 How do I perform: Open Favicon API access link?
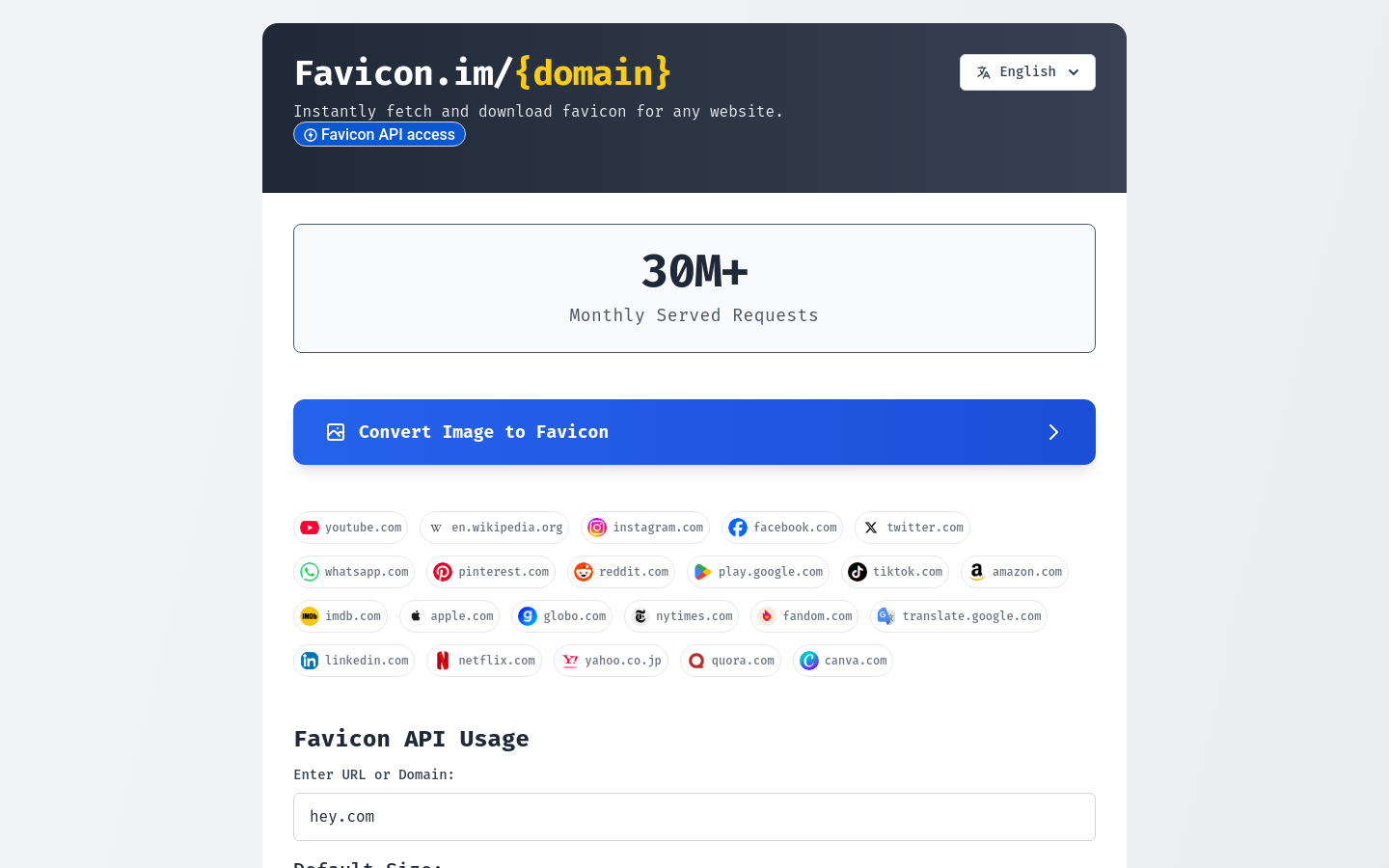379,135
